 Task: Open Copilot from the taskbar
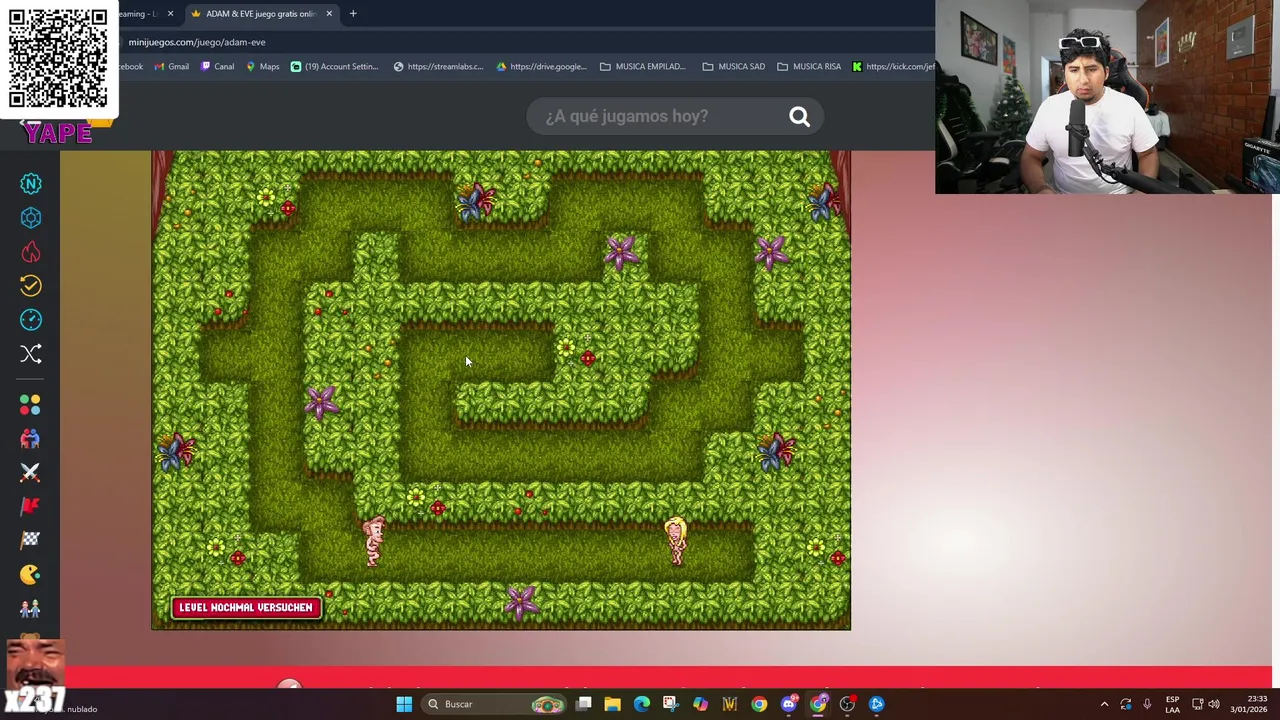tap(700, 704)
